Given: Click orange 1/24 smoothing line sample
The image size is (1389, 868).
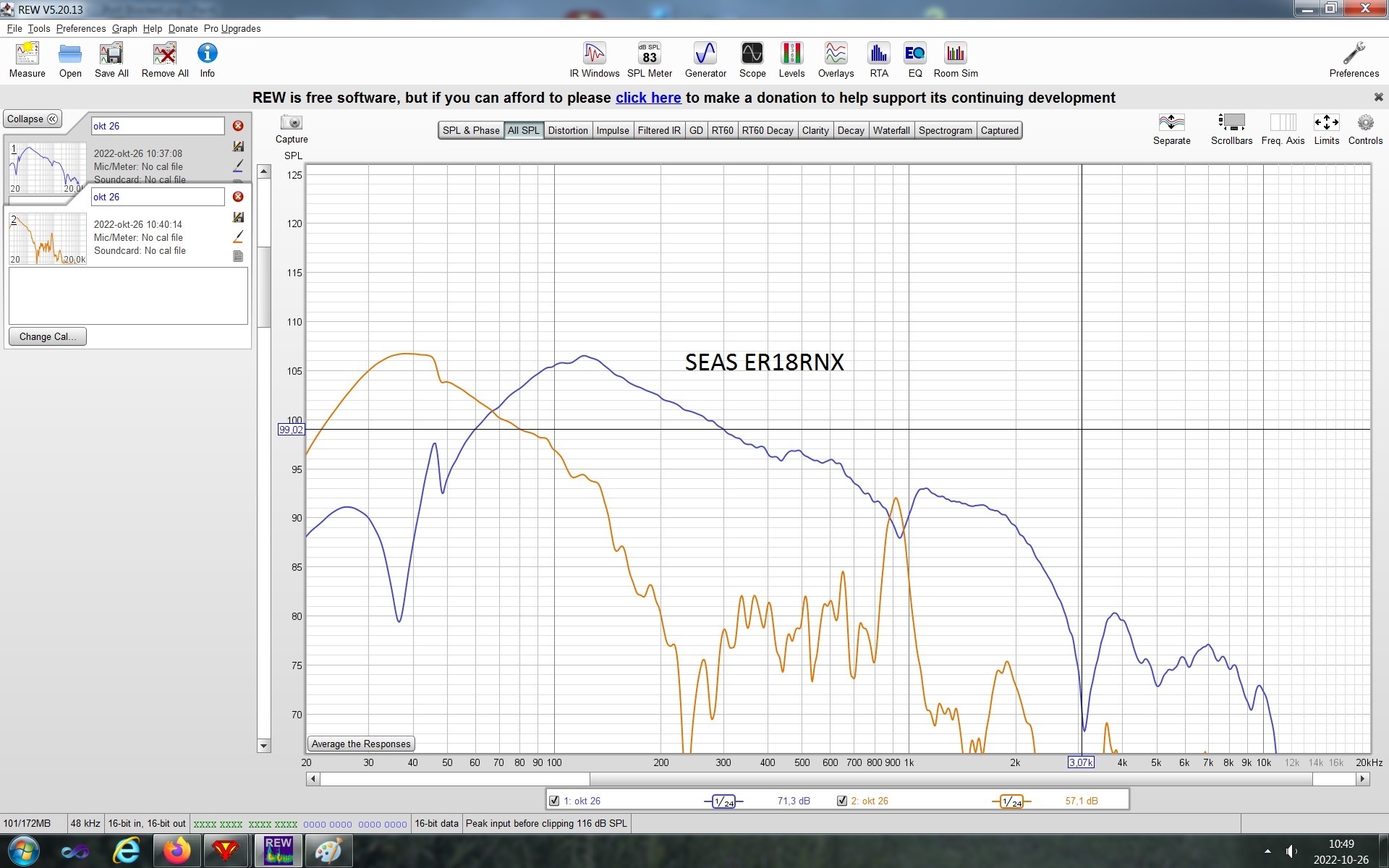Looking at the screenshot, I should [x=1011, y=801].
